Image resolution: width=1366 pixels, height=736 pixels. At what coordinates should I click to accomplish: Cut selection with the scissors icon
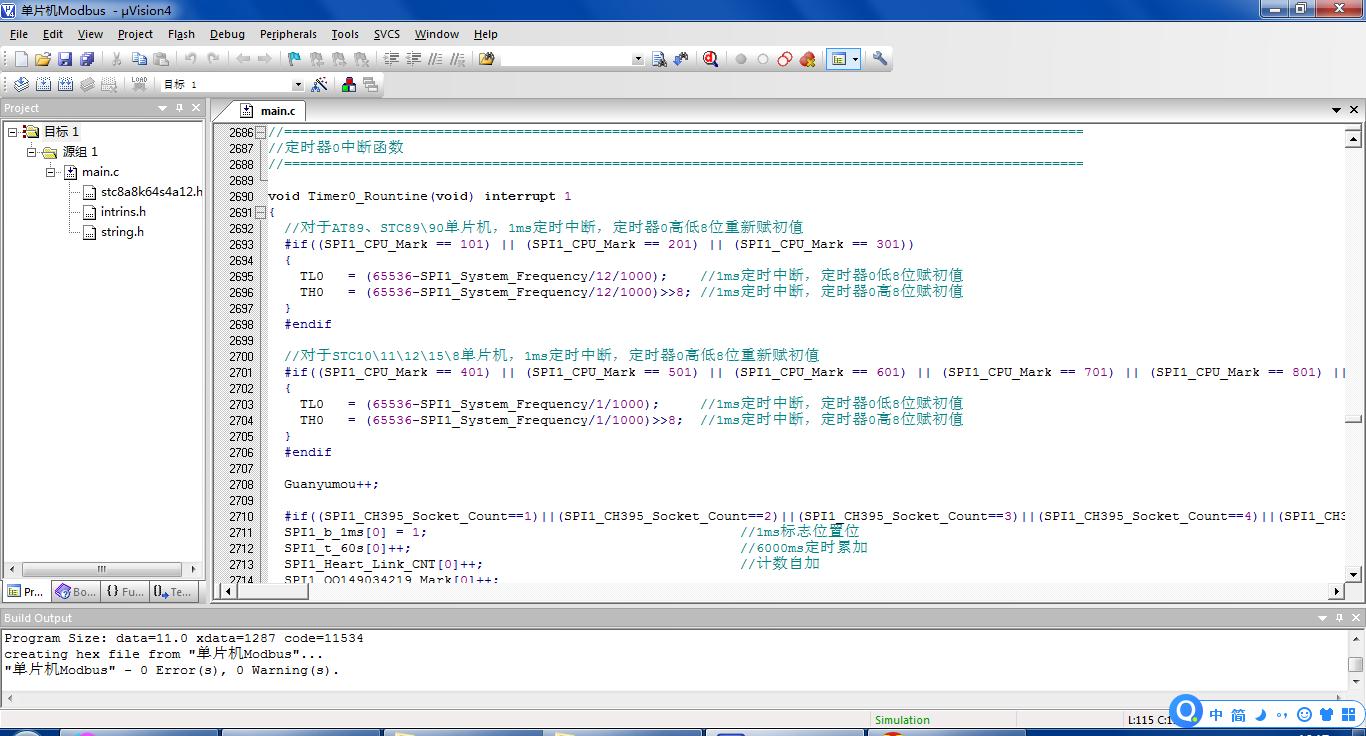117,59
